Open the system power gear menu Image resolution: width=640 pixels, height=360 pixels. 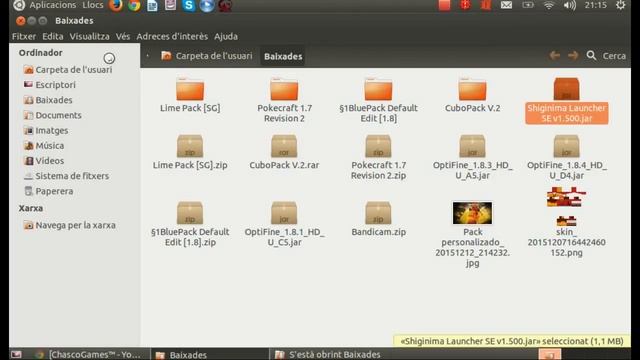point(620,5)
